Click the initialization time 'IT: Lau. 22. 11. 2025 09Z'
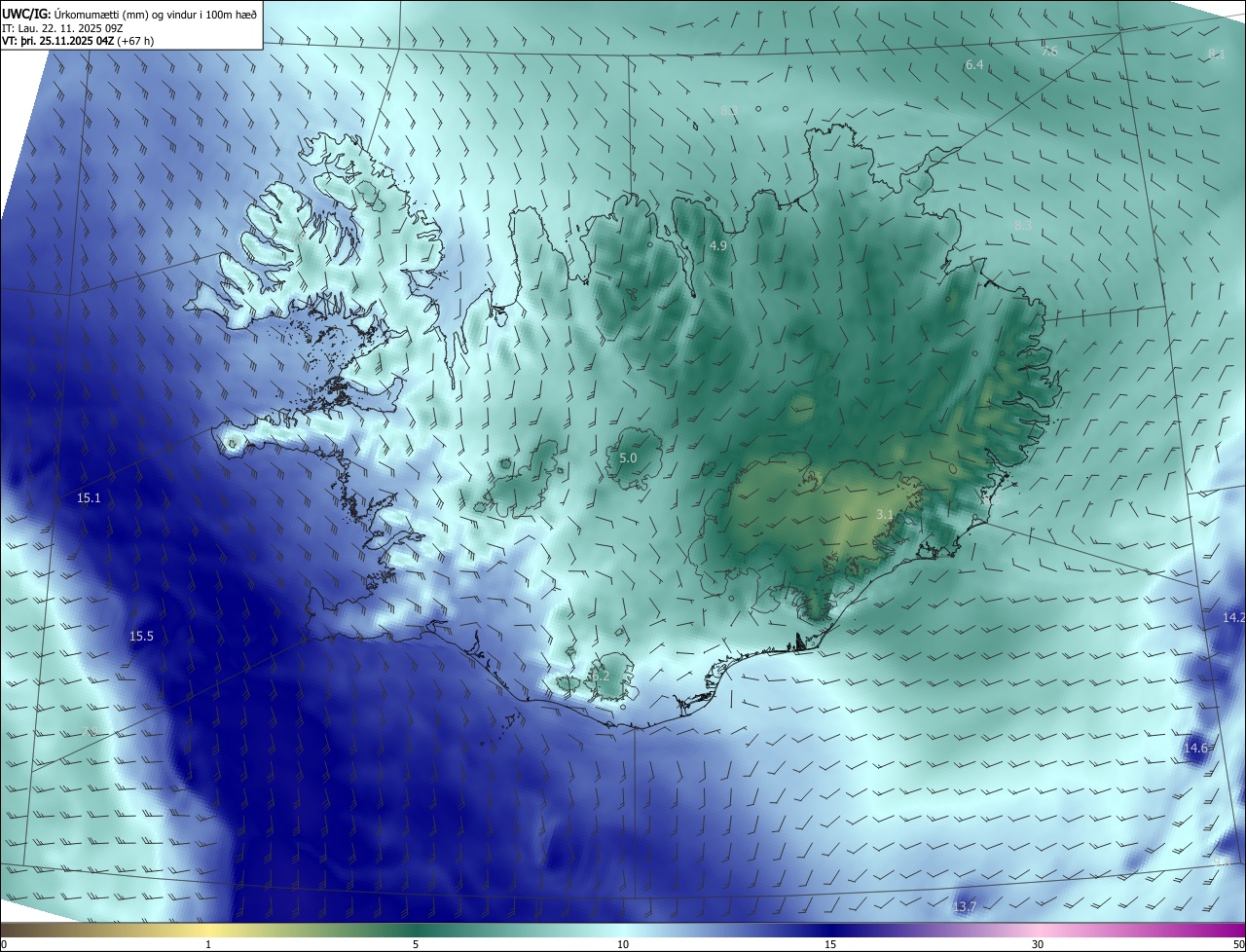The image size is (1246, 952). coord(62,28)
